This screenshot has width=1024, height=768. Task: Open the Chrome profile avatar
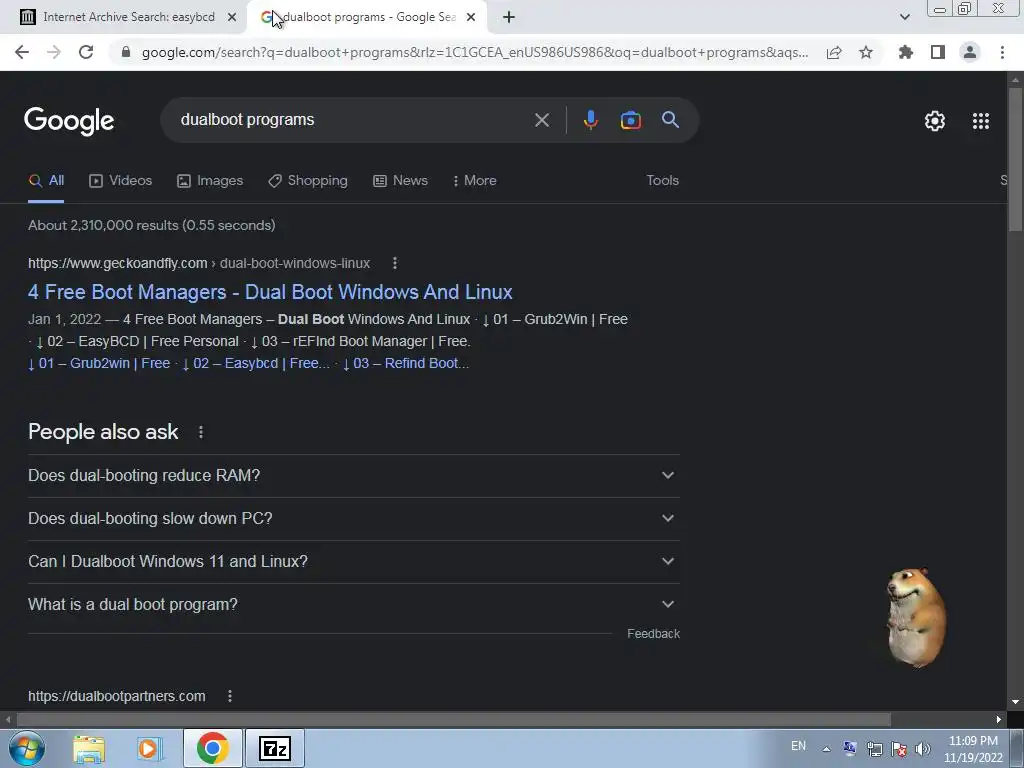970,52
